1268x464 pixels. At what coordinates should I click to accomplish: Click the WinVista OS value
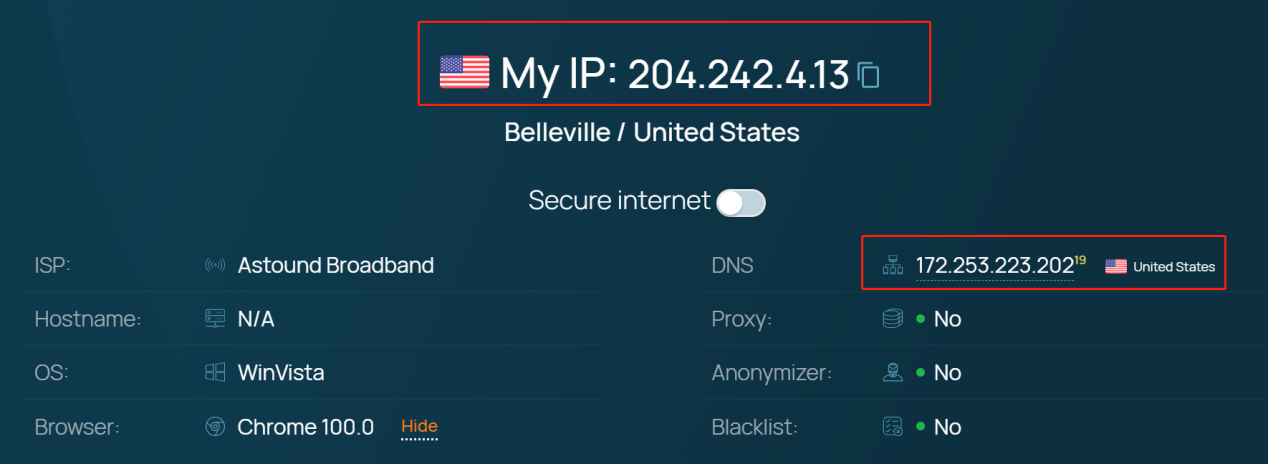point(280,373)
